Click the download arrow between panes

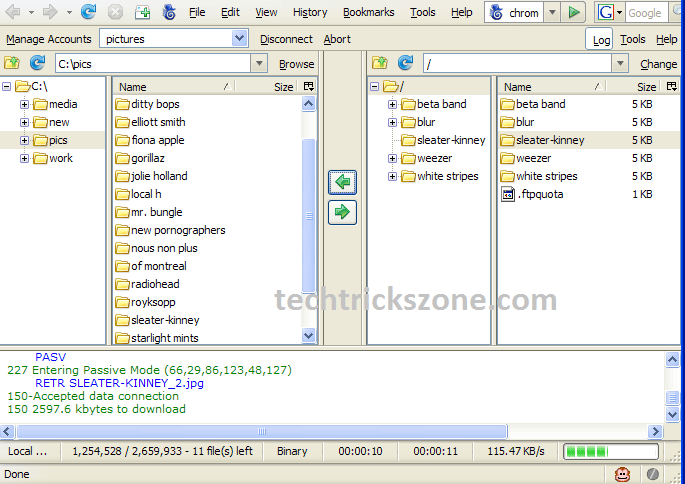pos(343,182)
